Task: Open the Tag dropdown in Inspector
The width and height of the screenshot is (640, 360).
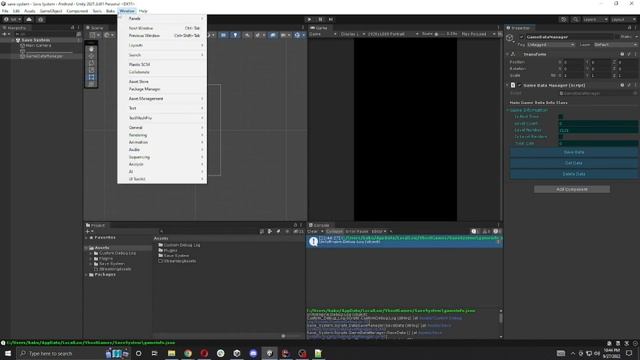Action: 550,44
